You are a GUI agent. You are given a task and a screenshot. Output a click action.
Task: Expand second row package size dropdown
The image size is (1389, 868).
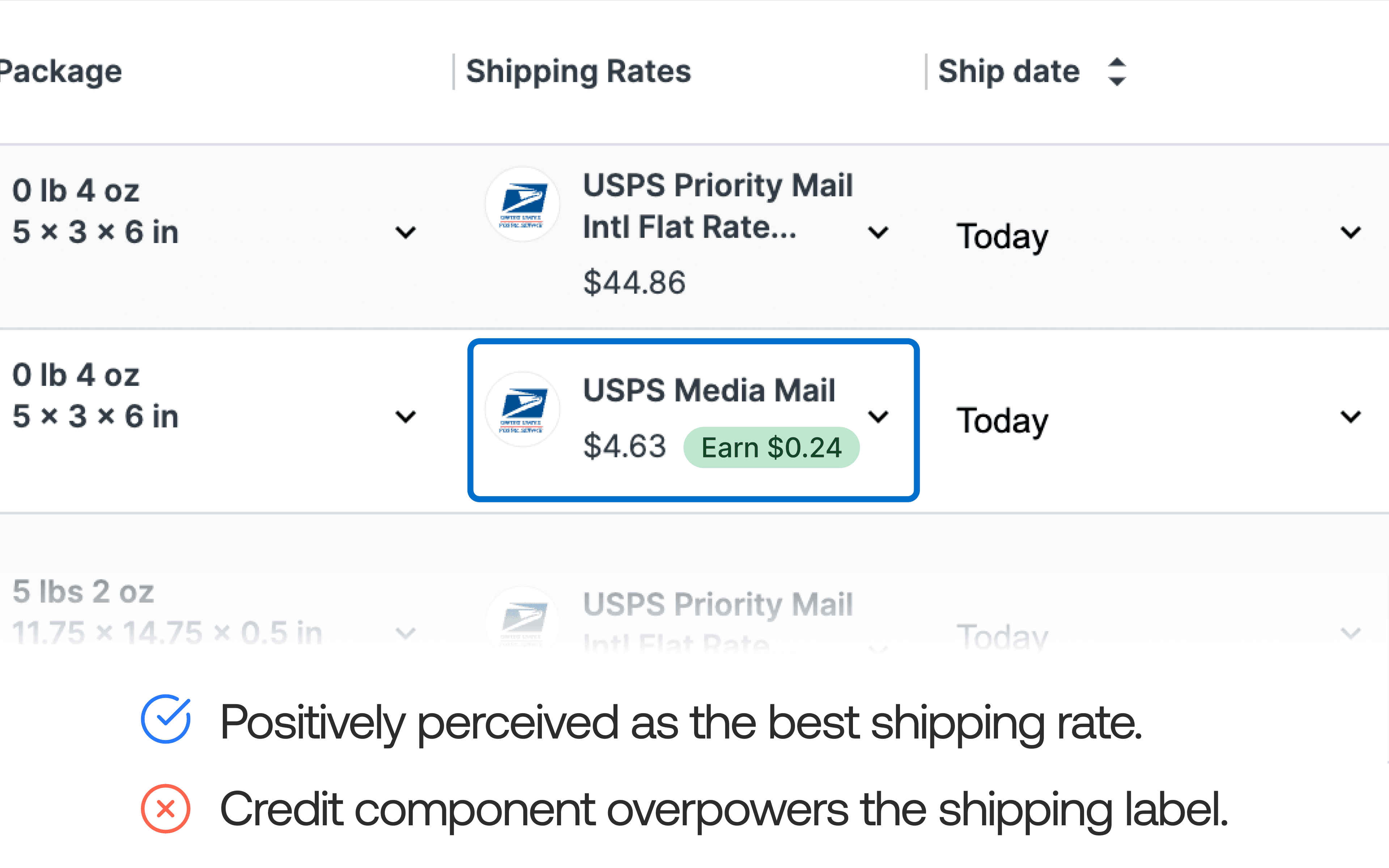click(406, 416)
